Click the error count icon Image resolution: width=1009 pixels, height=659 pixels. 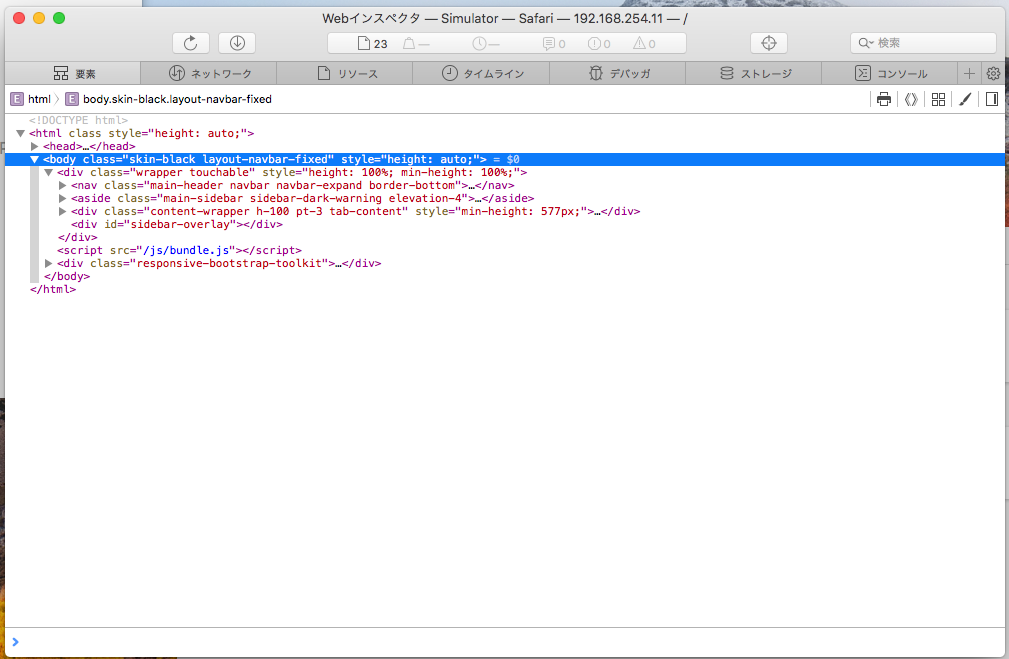(x=594, y=43)
